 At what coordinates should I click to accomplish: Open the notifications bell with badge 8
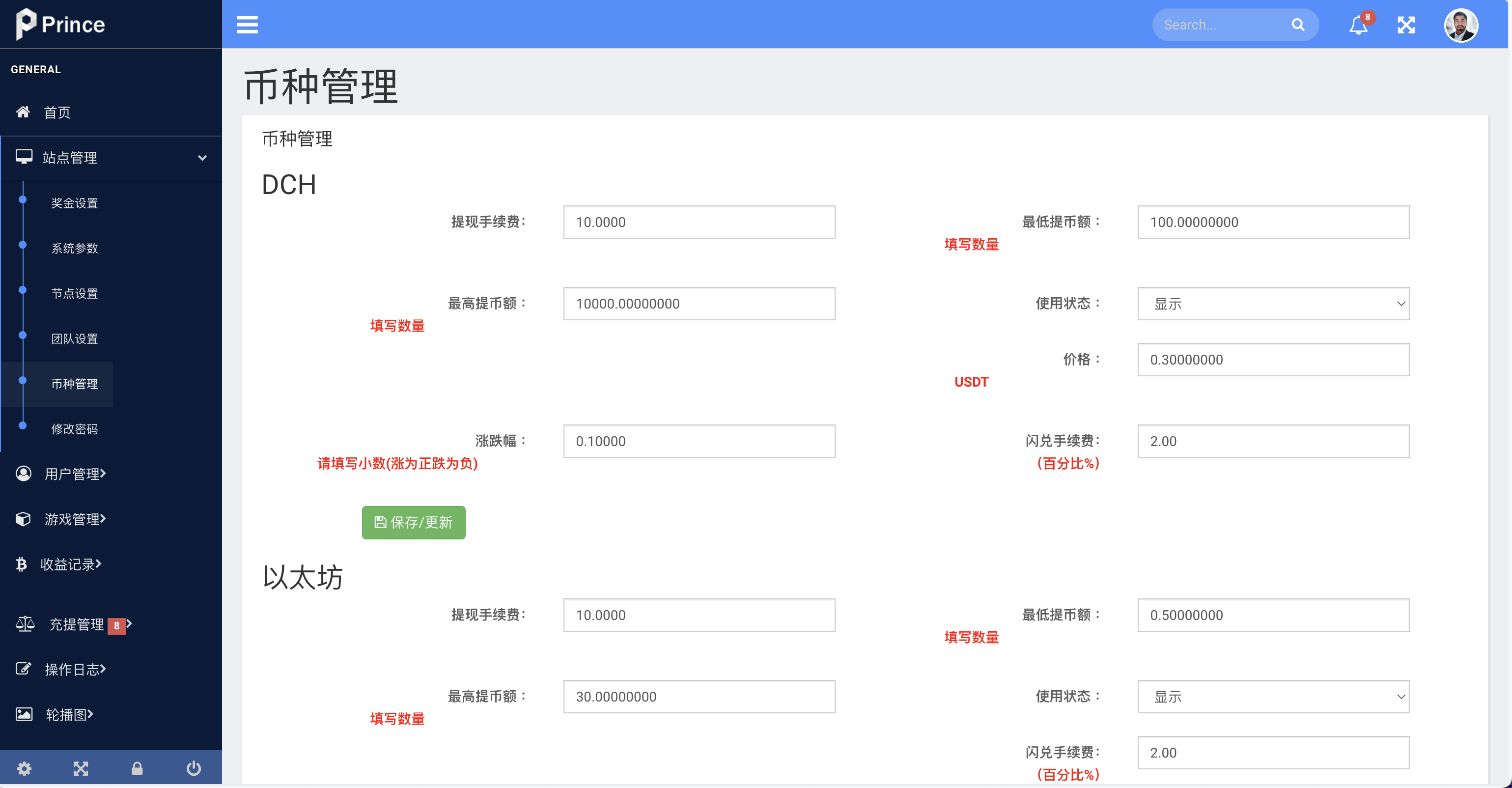(1358, 25)
